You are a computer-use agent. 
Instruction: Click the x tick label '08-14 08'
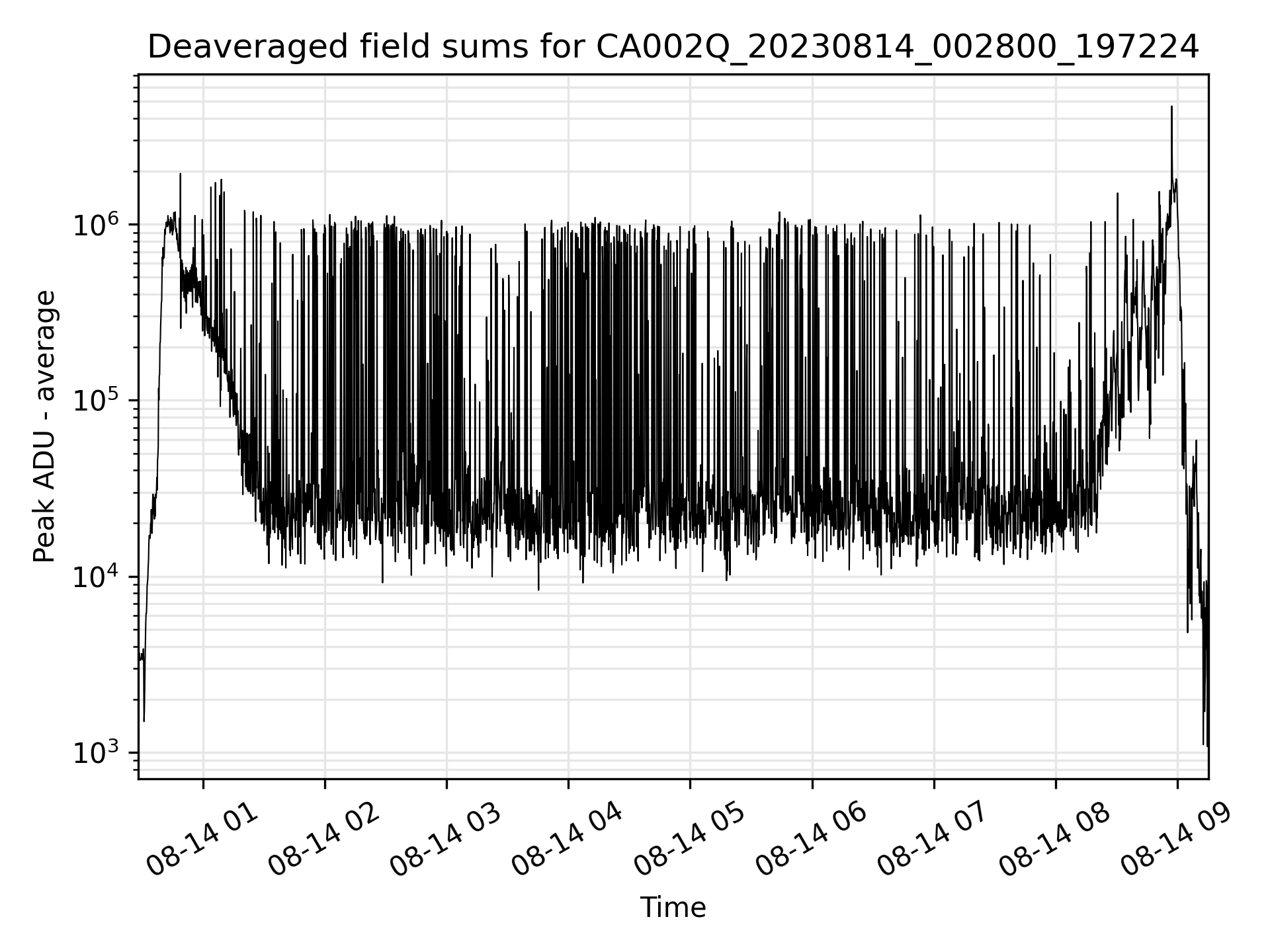(x=1054, y=840)
